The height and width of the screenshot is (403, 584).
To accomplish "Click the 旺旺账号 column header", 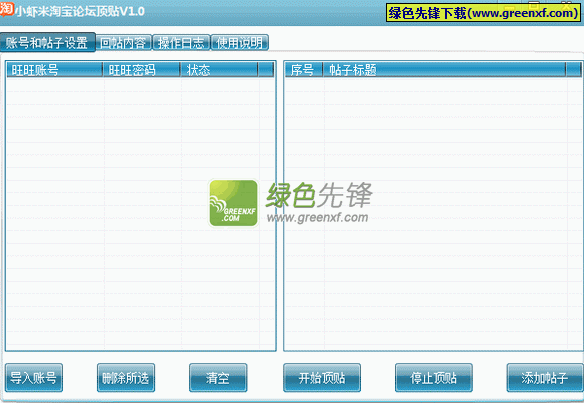I will [55, 70].
